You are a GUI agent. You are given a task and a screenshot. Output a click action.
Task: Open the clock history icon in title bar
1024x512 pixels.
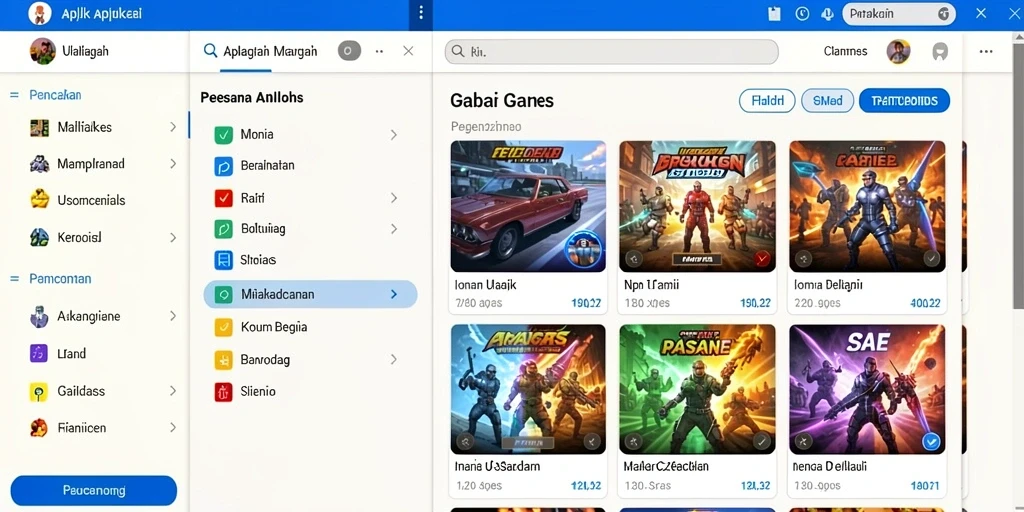click(803, 14)
